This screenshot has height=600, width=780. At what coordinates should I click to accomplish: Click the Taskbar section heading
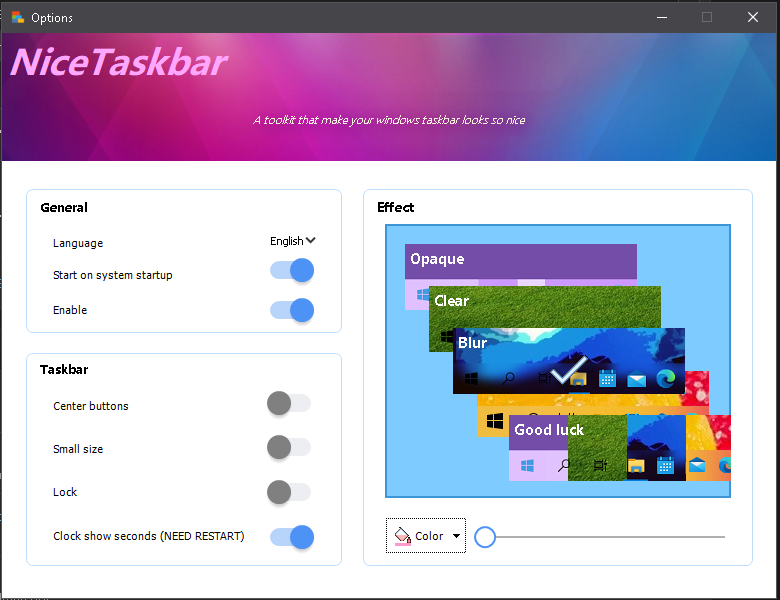(x=64, y=370)
